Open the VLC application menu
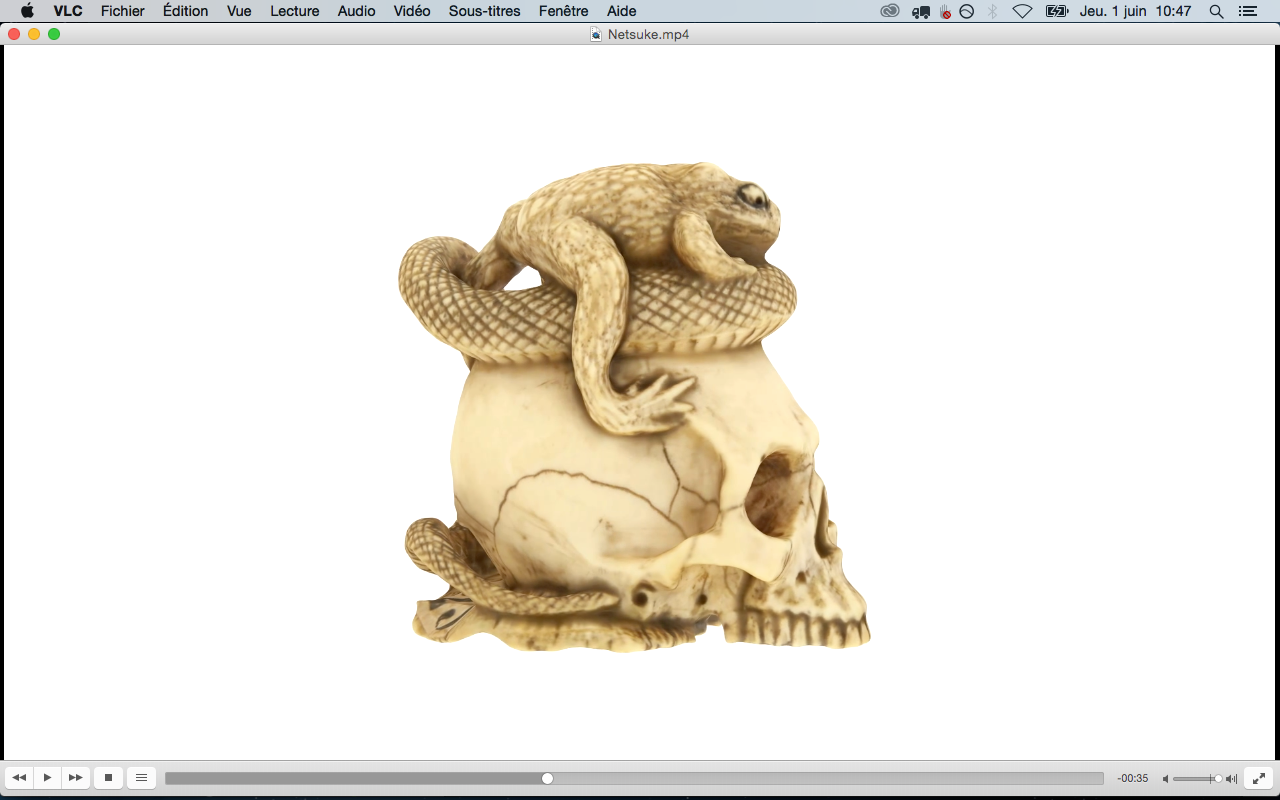 [68, 11]
